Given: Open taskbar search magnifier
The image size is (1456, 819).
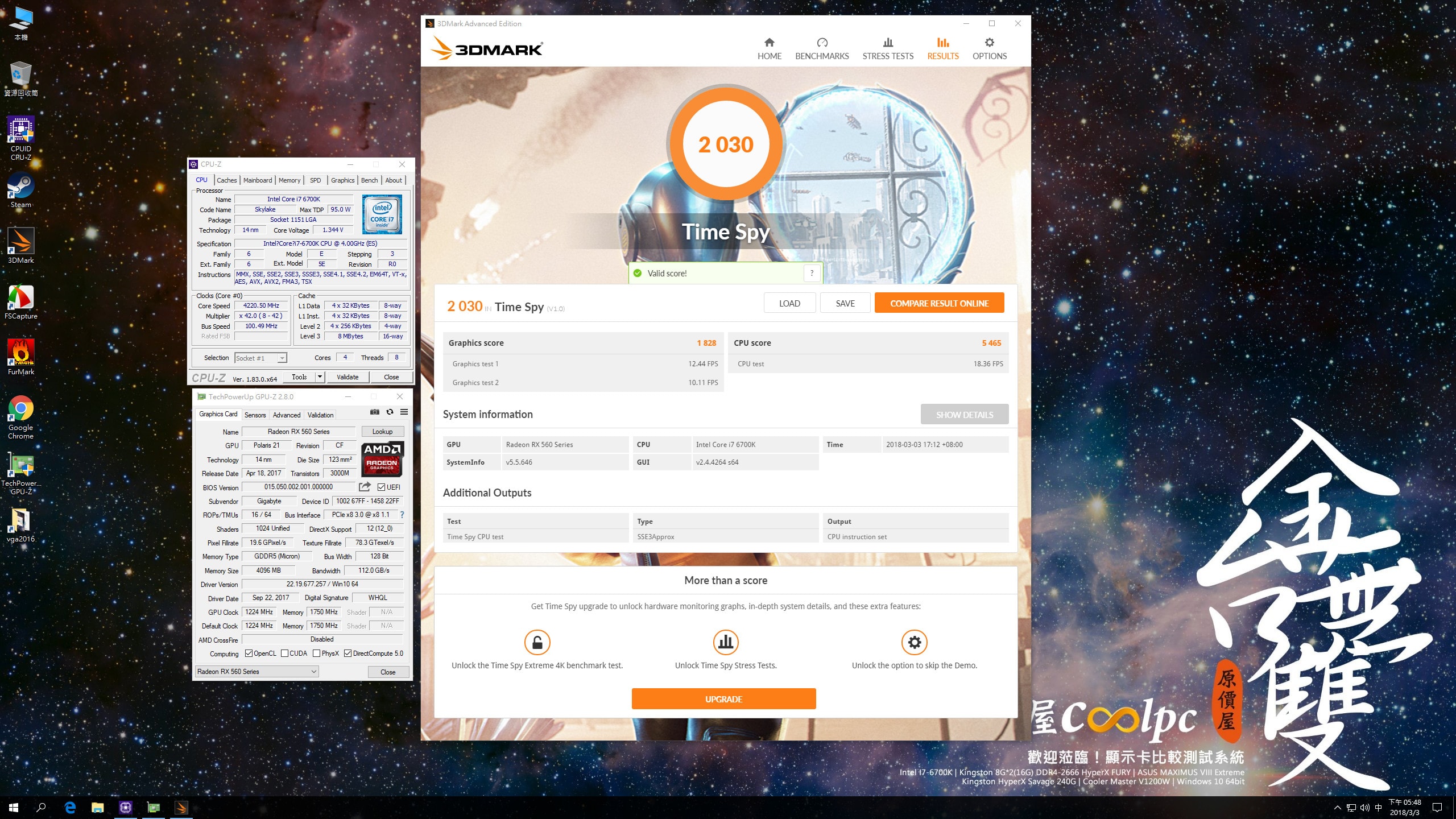Looking at the screenshot, I should point(41,808).
